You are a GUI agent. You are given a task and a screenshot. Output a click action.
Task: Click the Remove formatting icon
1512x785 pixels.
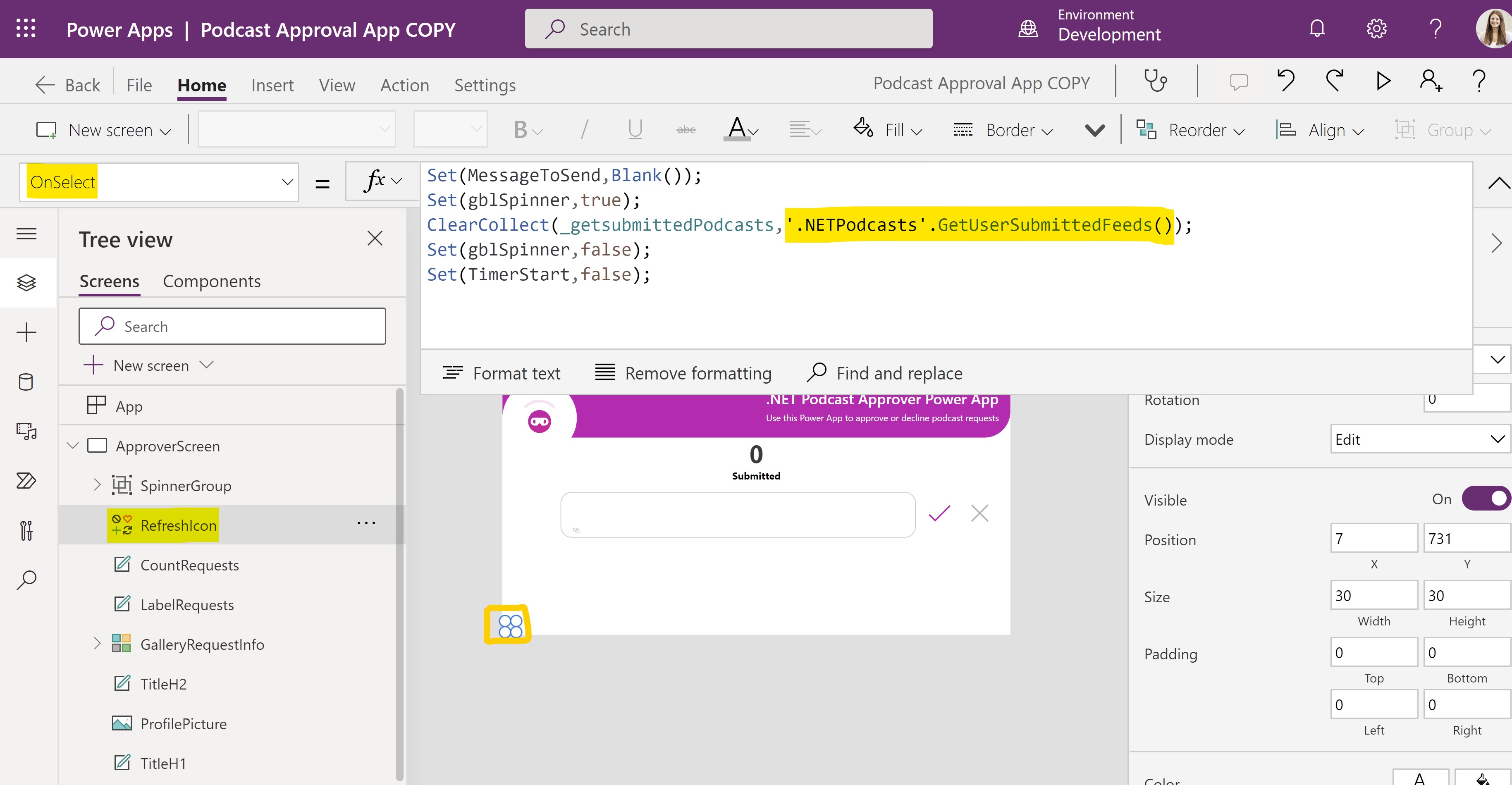click(x=604, y=372)
